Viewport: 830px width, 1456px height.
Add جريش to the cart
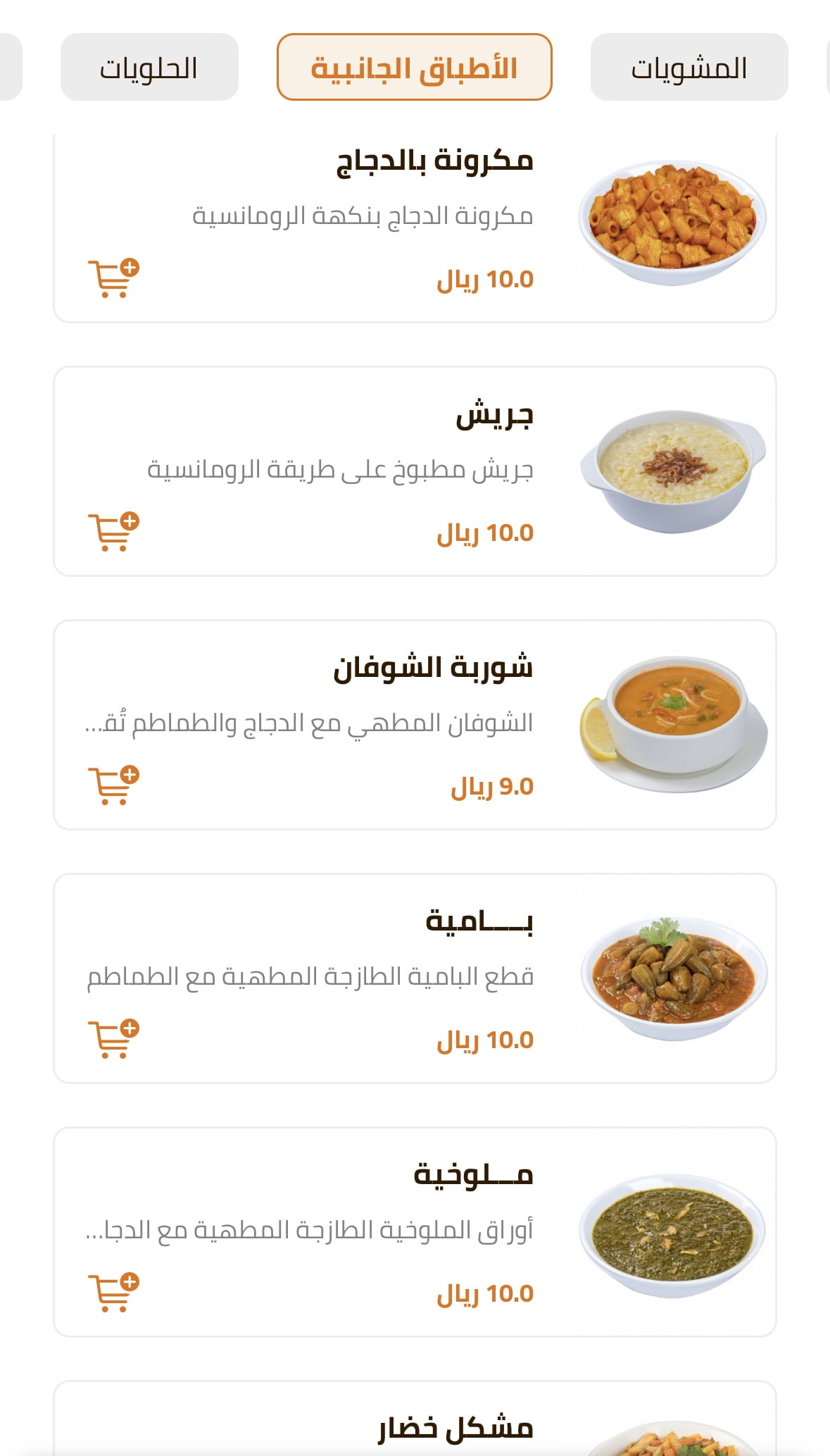pyautogui.click(x=113, y=532)
